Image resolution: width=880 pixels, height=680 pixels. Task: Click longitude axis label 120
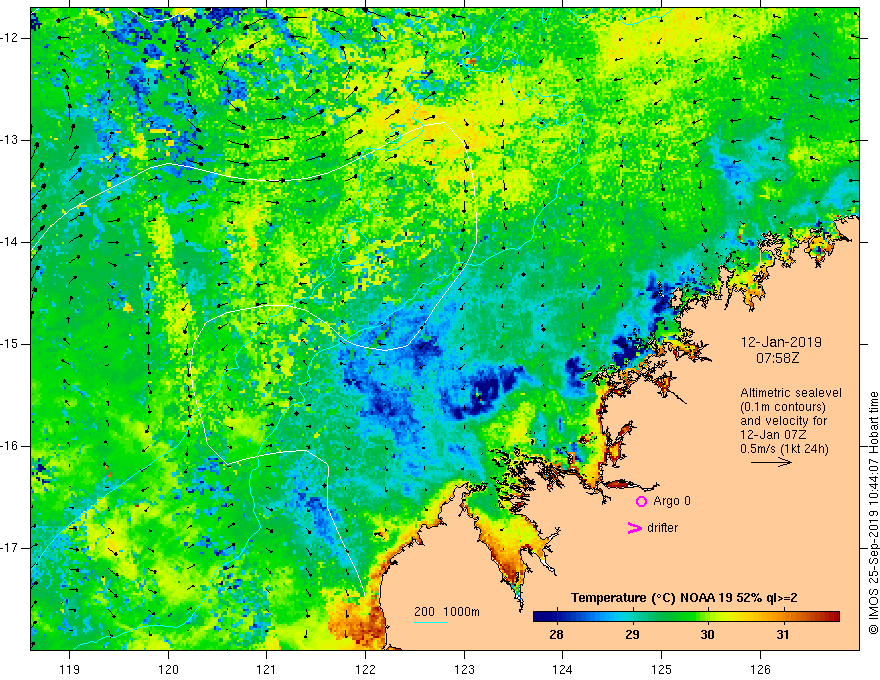coord(168,669)
